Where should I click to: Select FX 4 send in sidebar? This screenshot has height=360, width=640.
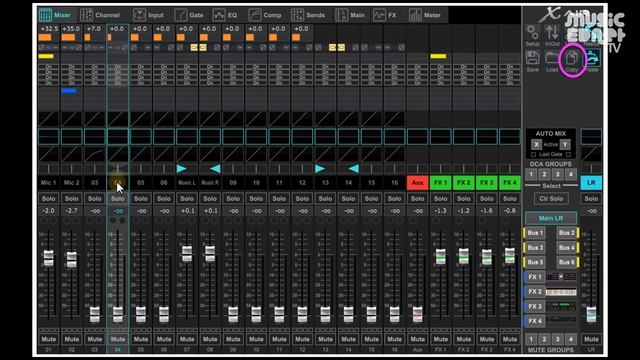coord(535,321)
